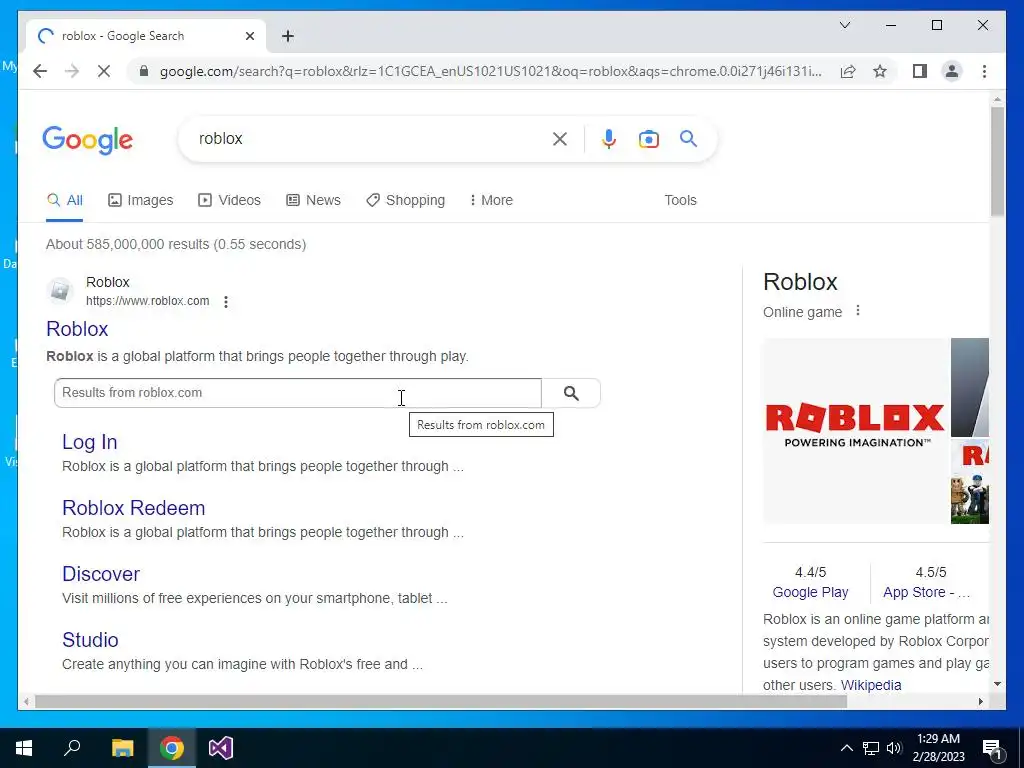
Task: Click the Roblox characters thumbnail image
Action: pyautogui.click(x=970, y=482)
